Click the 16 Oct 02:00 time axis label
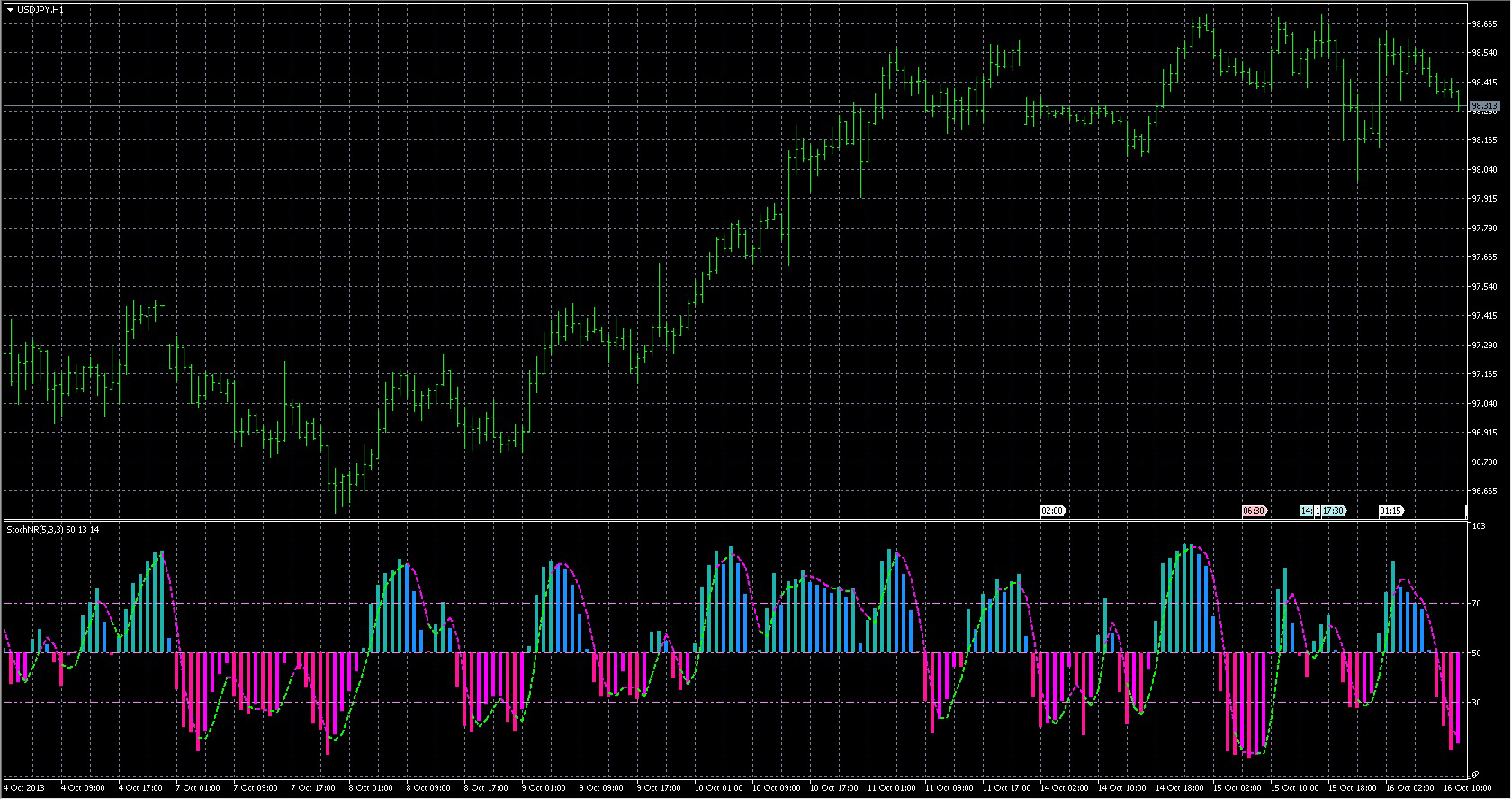The image size is (1512, 799). coord(1410,788)
